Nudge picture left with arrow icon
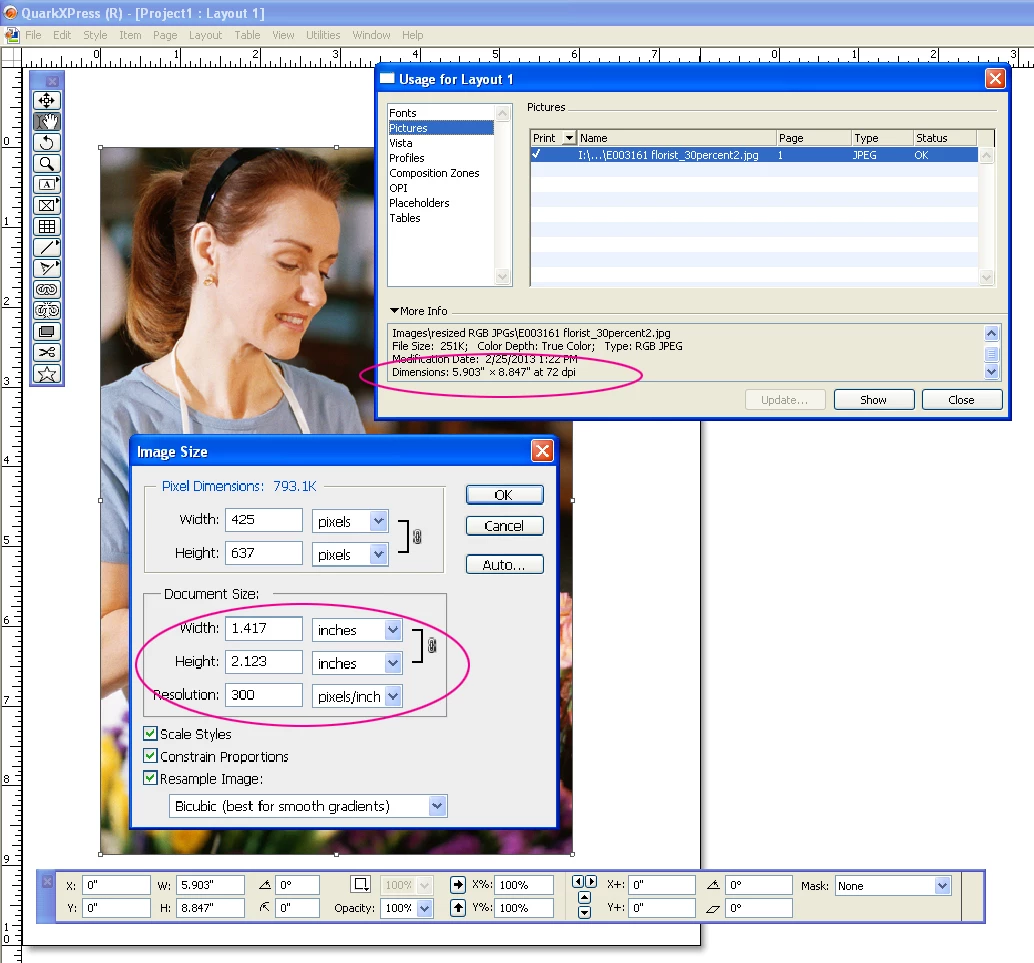Viewport: 1034px width, 963px height. click(578, 882)
